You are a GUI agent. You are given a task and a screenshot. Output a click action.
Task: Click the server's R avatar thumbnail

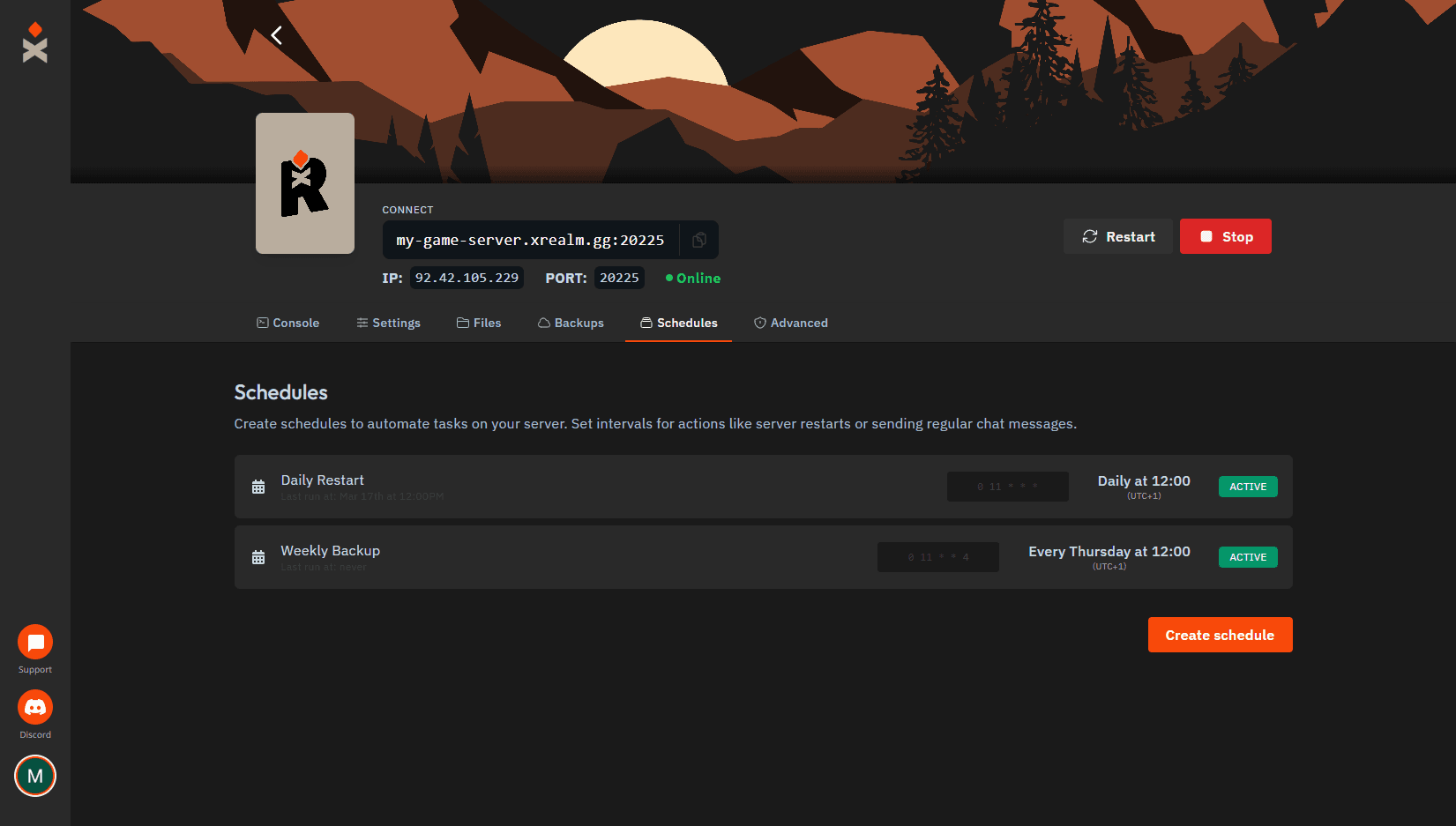[x=305, y=183]
